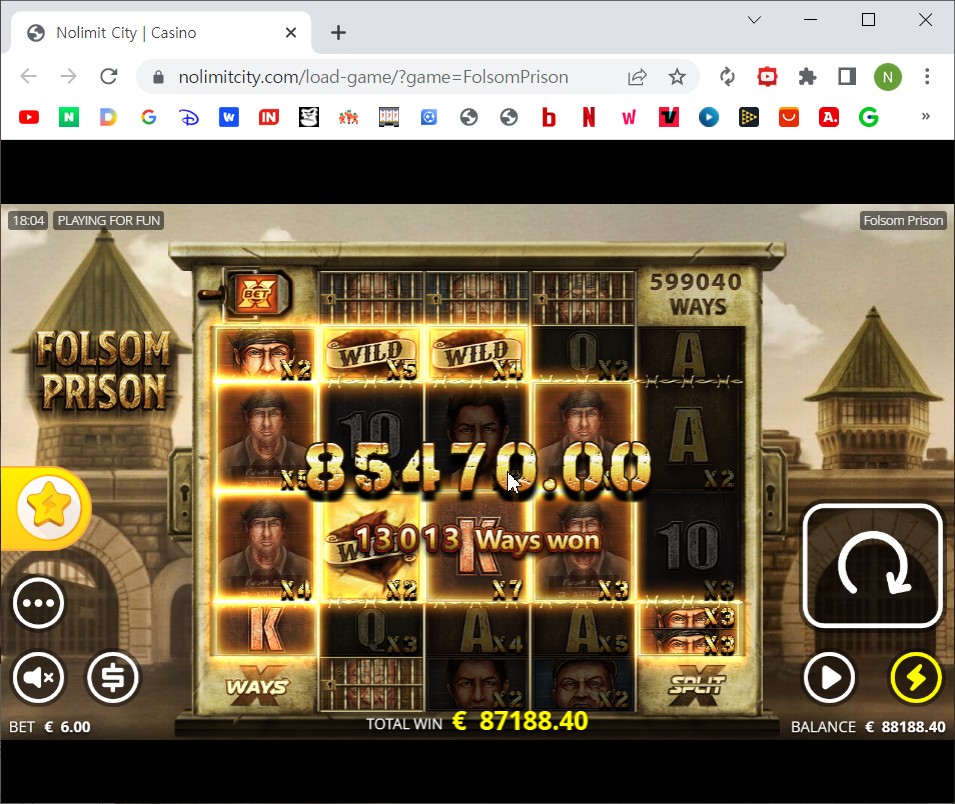
Task: Close the Nolimit City Casino tab
Action: [x=291, y=32]
